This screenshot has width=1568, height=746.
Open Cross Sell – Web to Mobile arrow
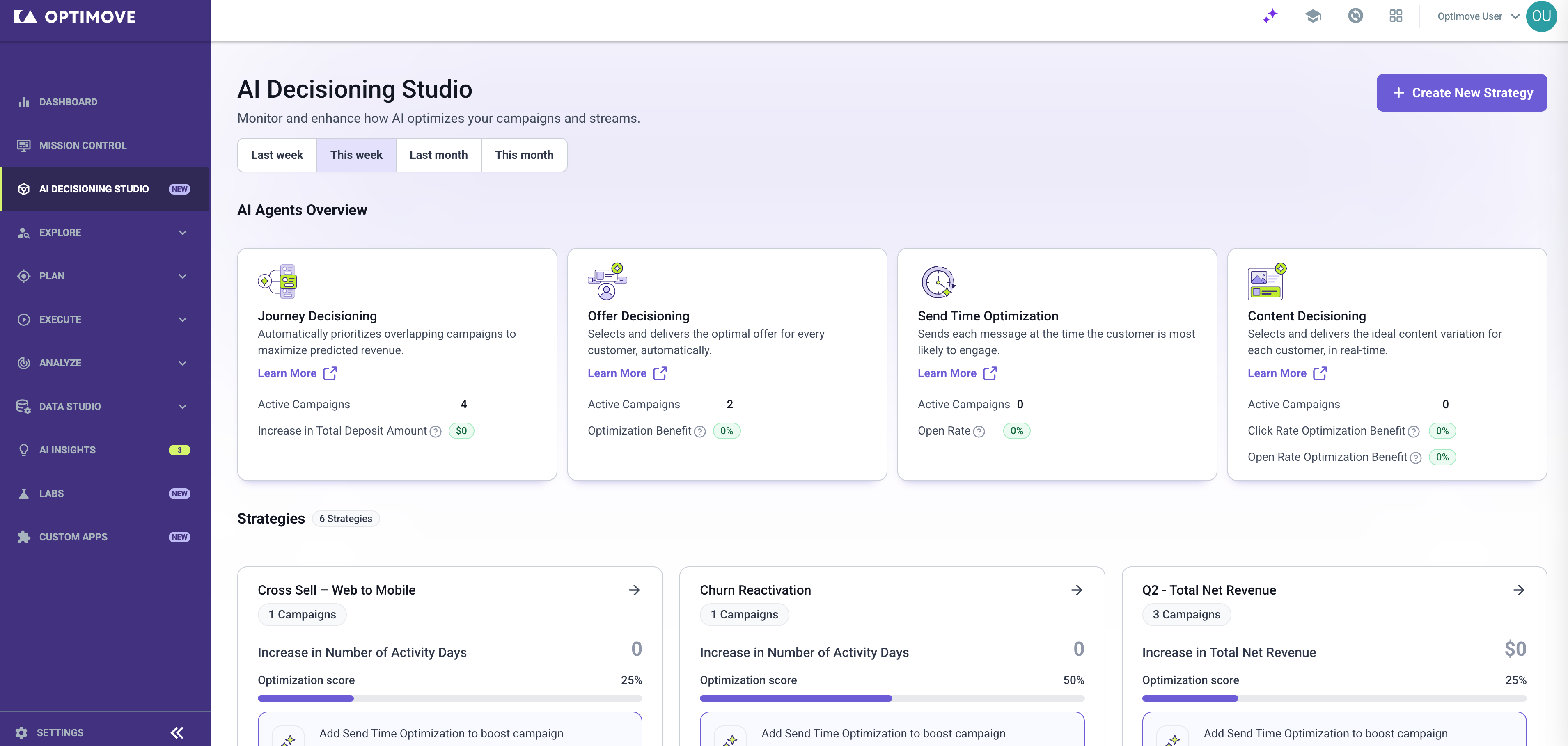point(634,590)
